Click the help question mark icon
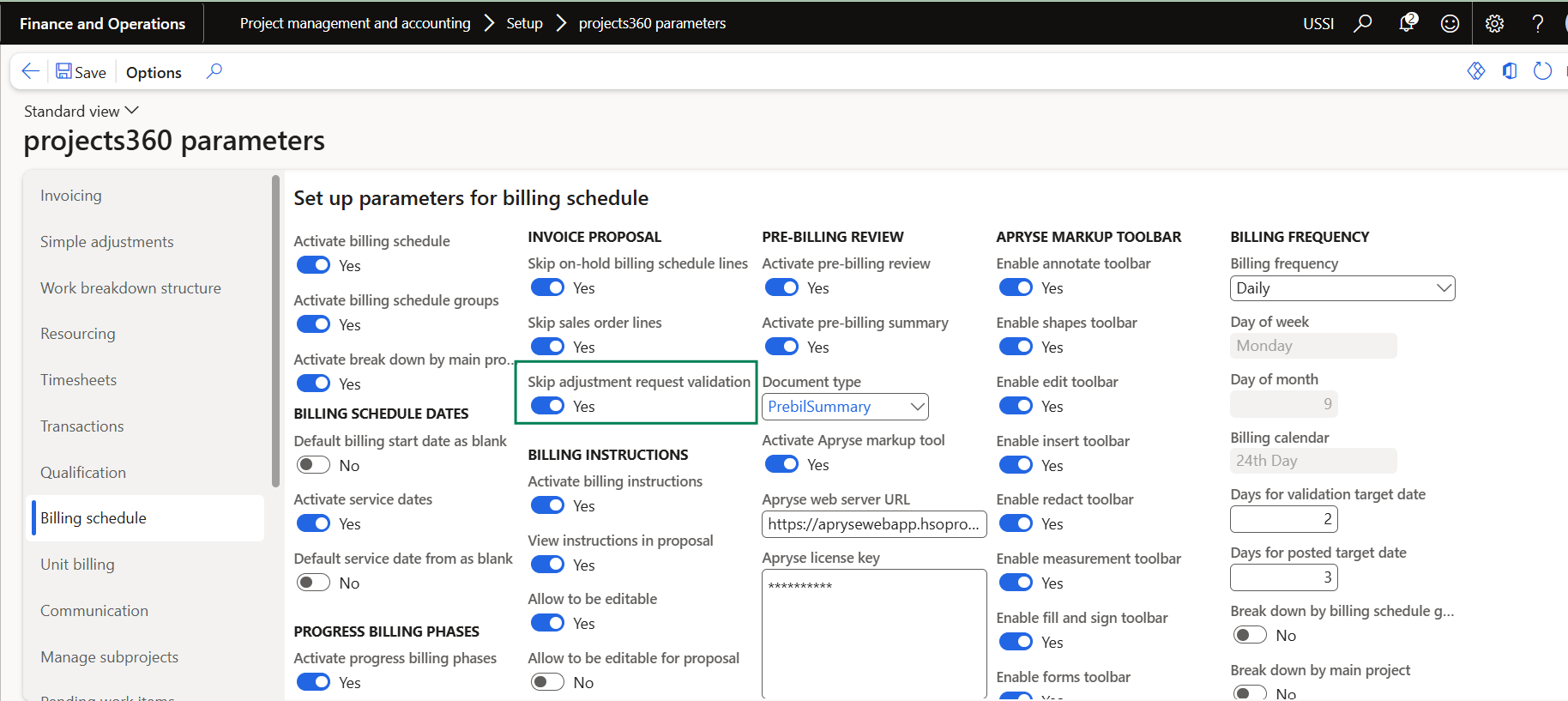 click(1538, 23)
